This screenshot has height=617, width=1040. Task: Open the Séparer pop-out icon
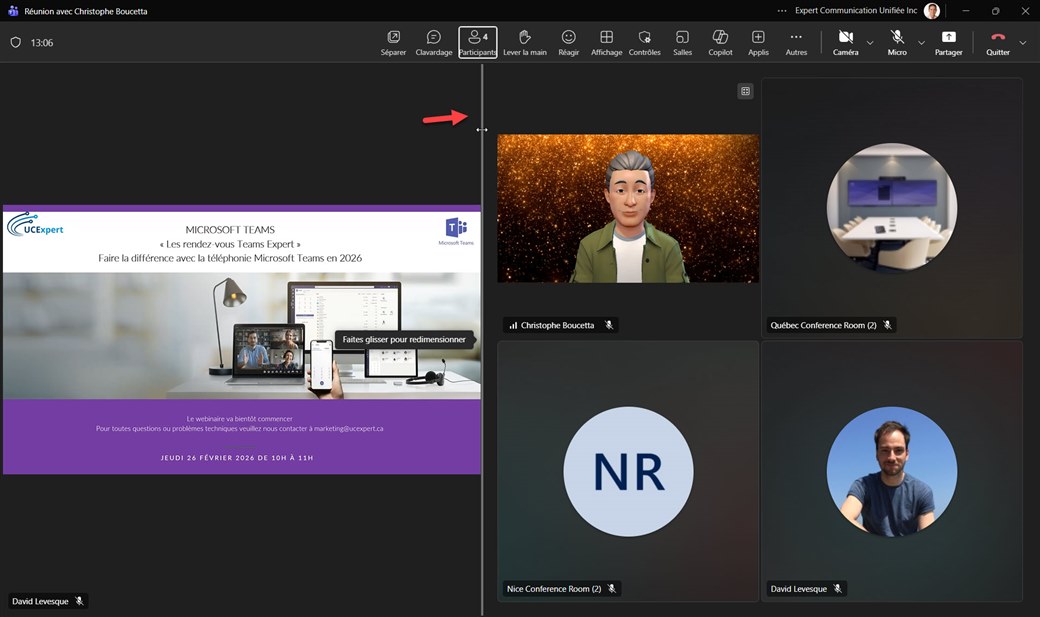coord(393,42)
